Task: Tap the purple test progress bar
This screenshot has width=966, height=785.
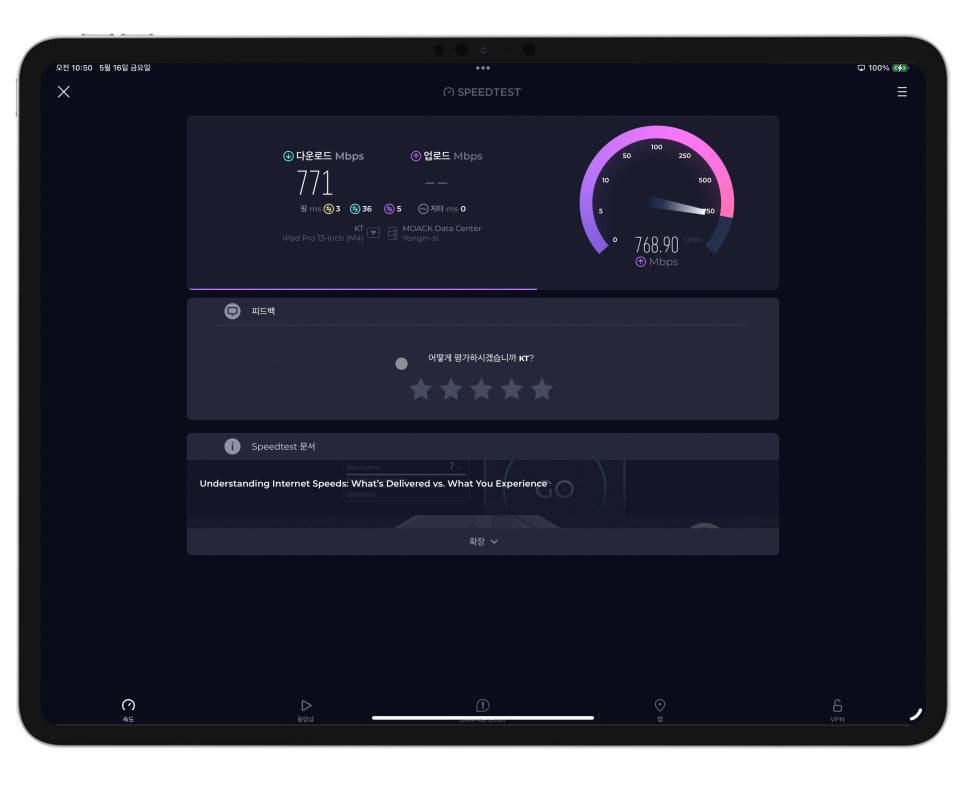Action: coord(363,288)
